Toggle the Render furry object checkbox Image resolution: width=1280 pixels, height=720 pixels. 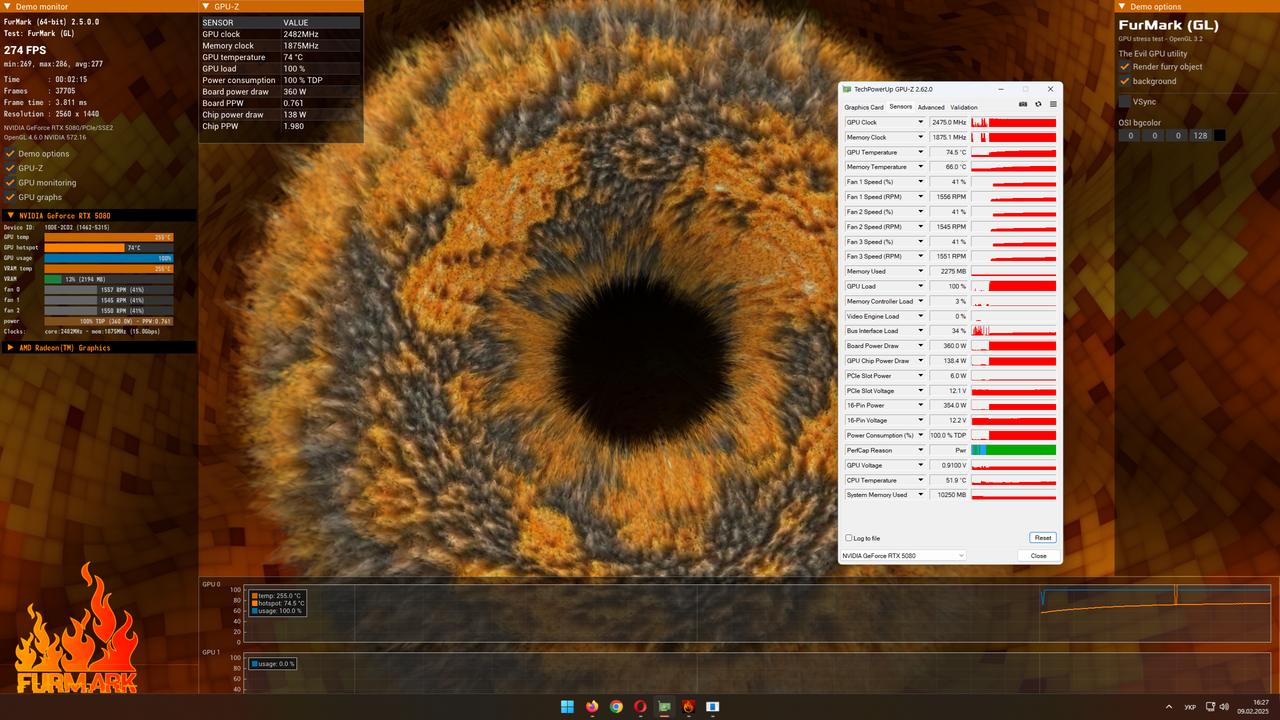(1125, 67)
